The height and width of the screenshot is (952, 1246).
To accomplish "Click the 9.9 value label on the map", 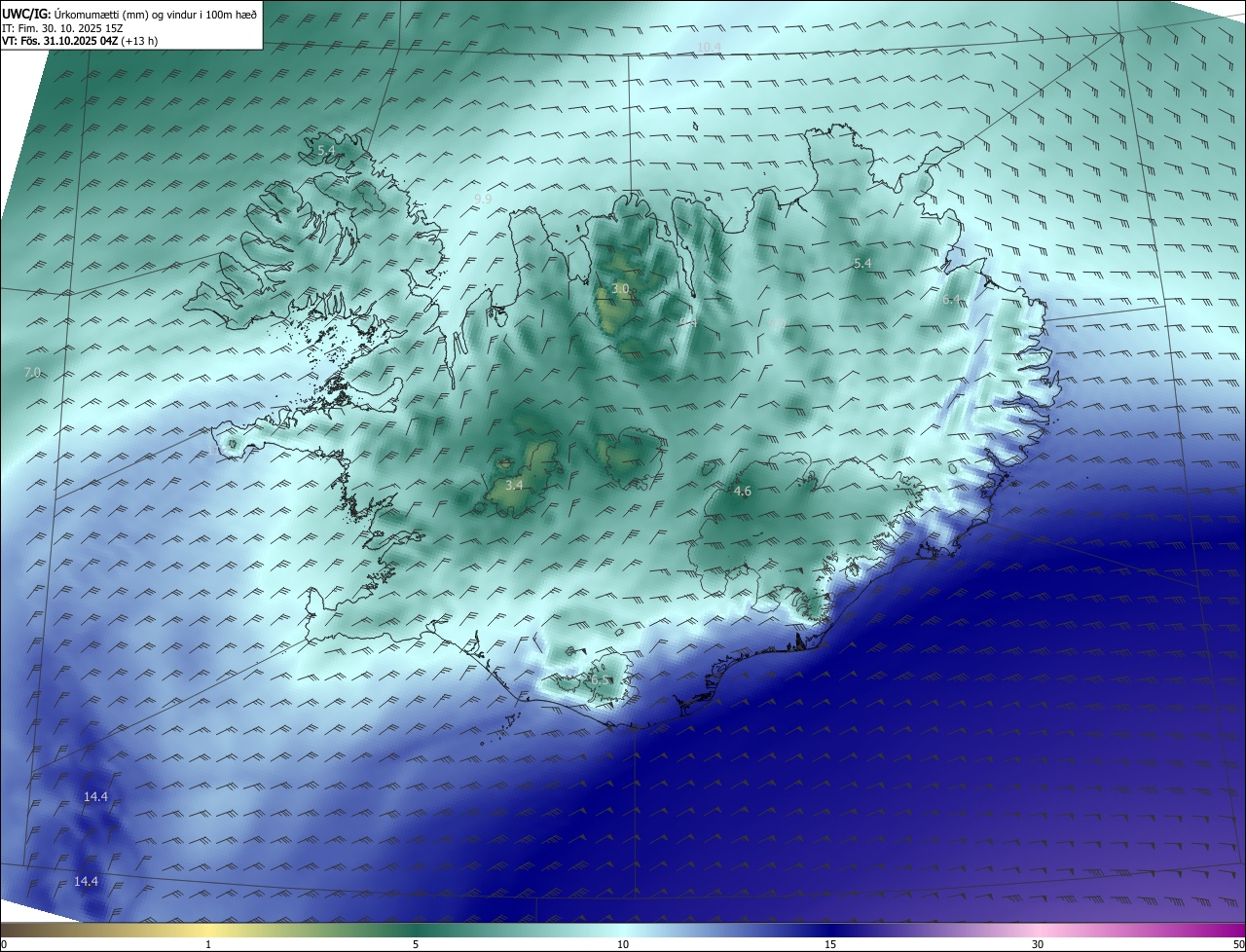I will [483, 199].
